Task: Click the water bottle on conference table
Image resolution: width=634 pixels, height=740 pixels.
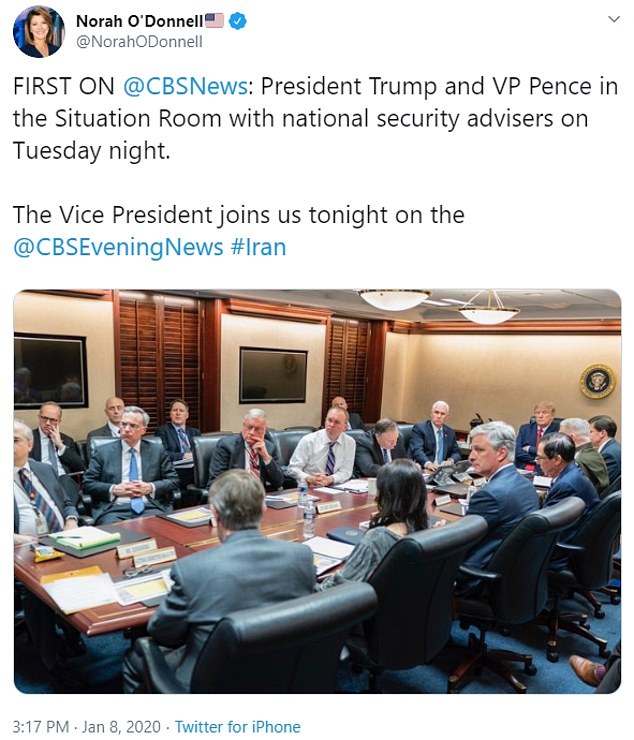Action: coord(308,517)
